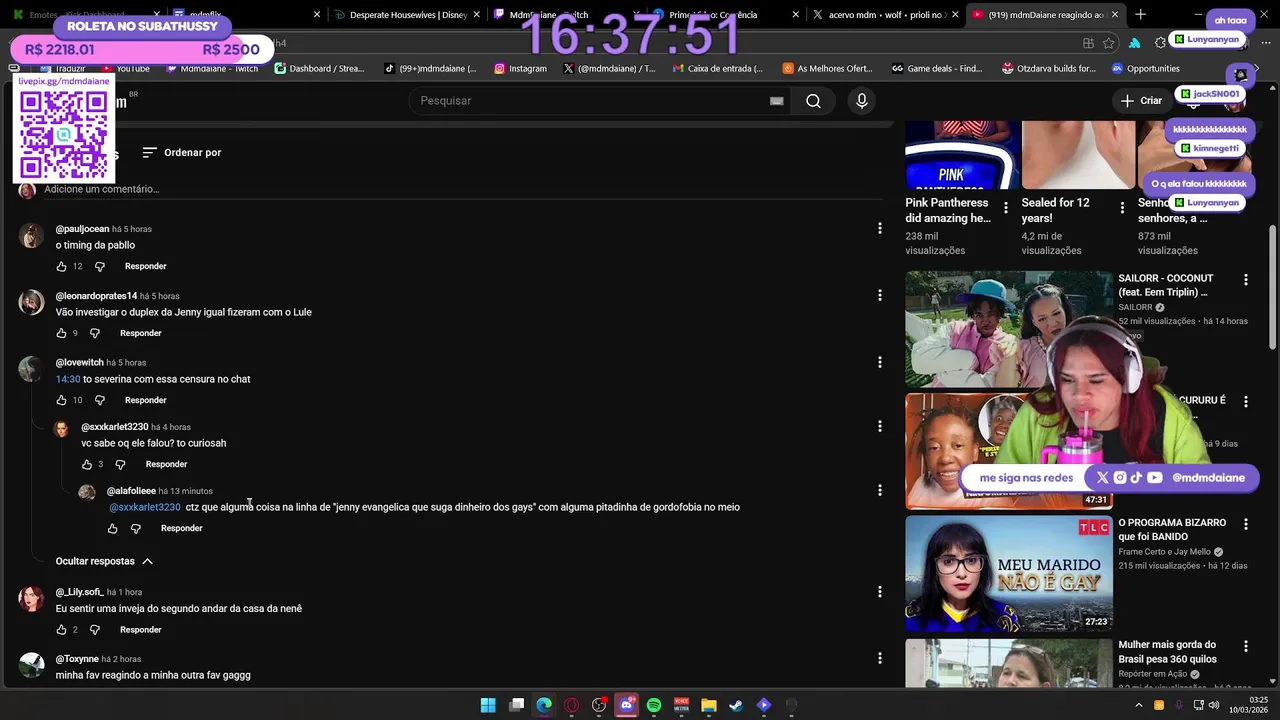Viewport: 1280px width, 720px height.
Task: Open the Instagram bookmark
Action: tap(520, 69)
